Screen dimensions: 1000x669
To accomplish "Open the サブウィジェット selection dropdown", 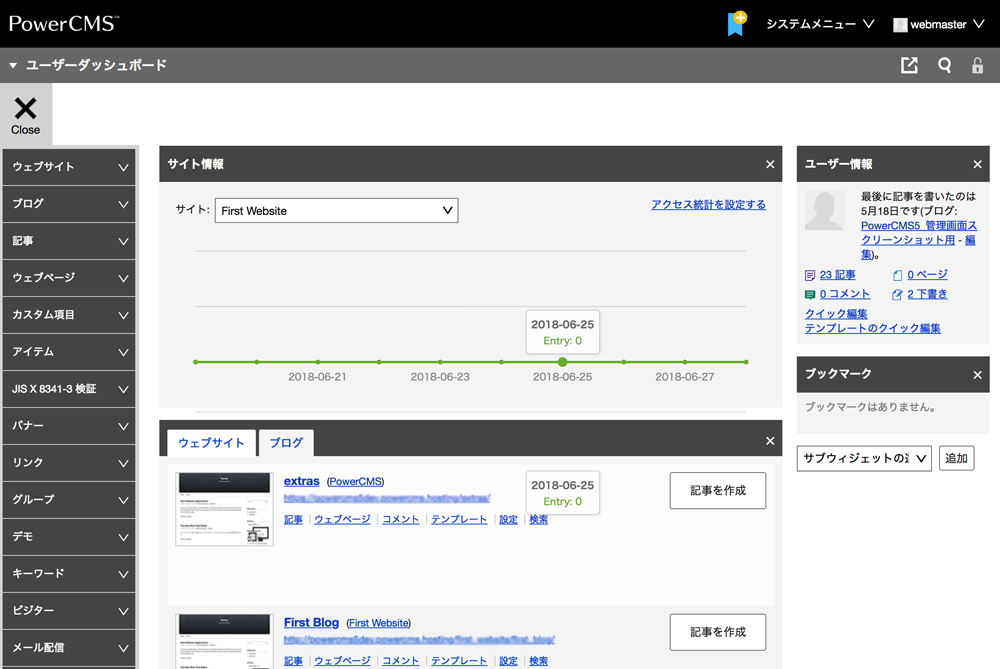I will (x=863, y=457).
